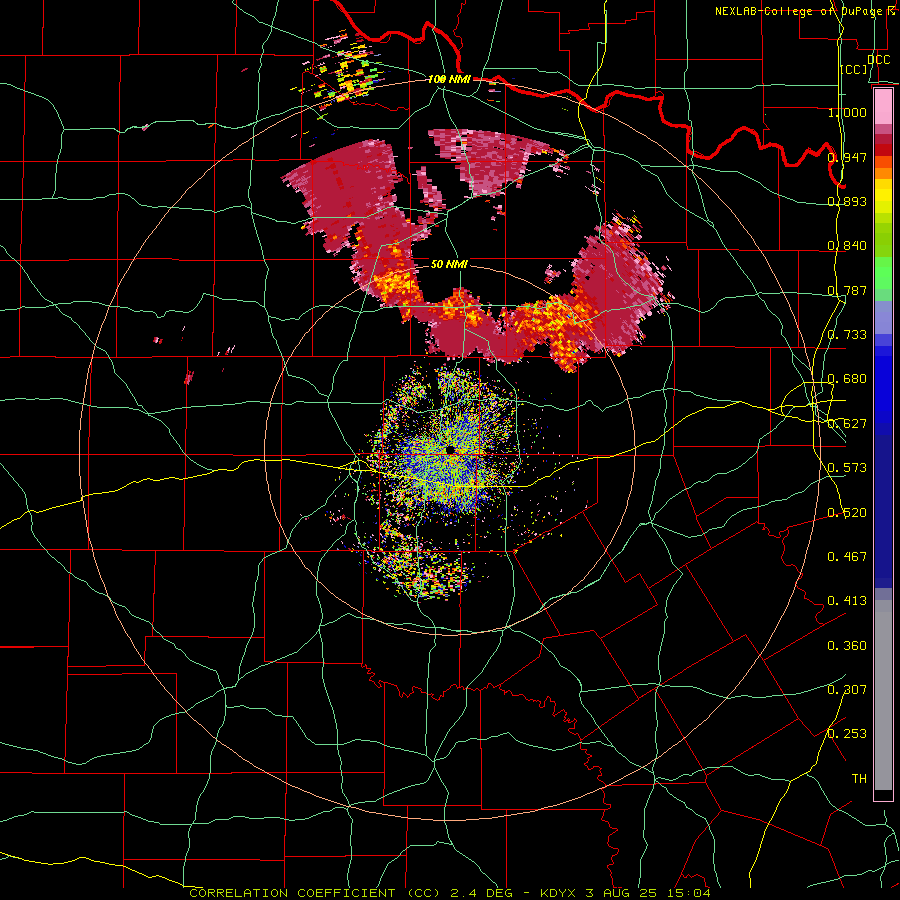Click the 0.413 scale value
This screenshot has width=900, height=900.
click(847, 600)
